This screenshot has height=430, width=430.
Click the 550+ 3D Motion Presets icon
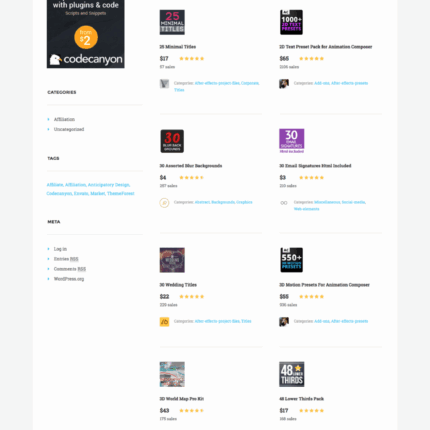[x=292, y=260]
